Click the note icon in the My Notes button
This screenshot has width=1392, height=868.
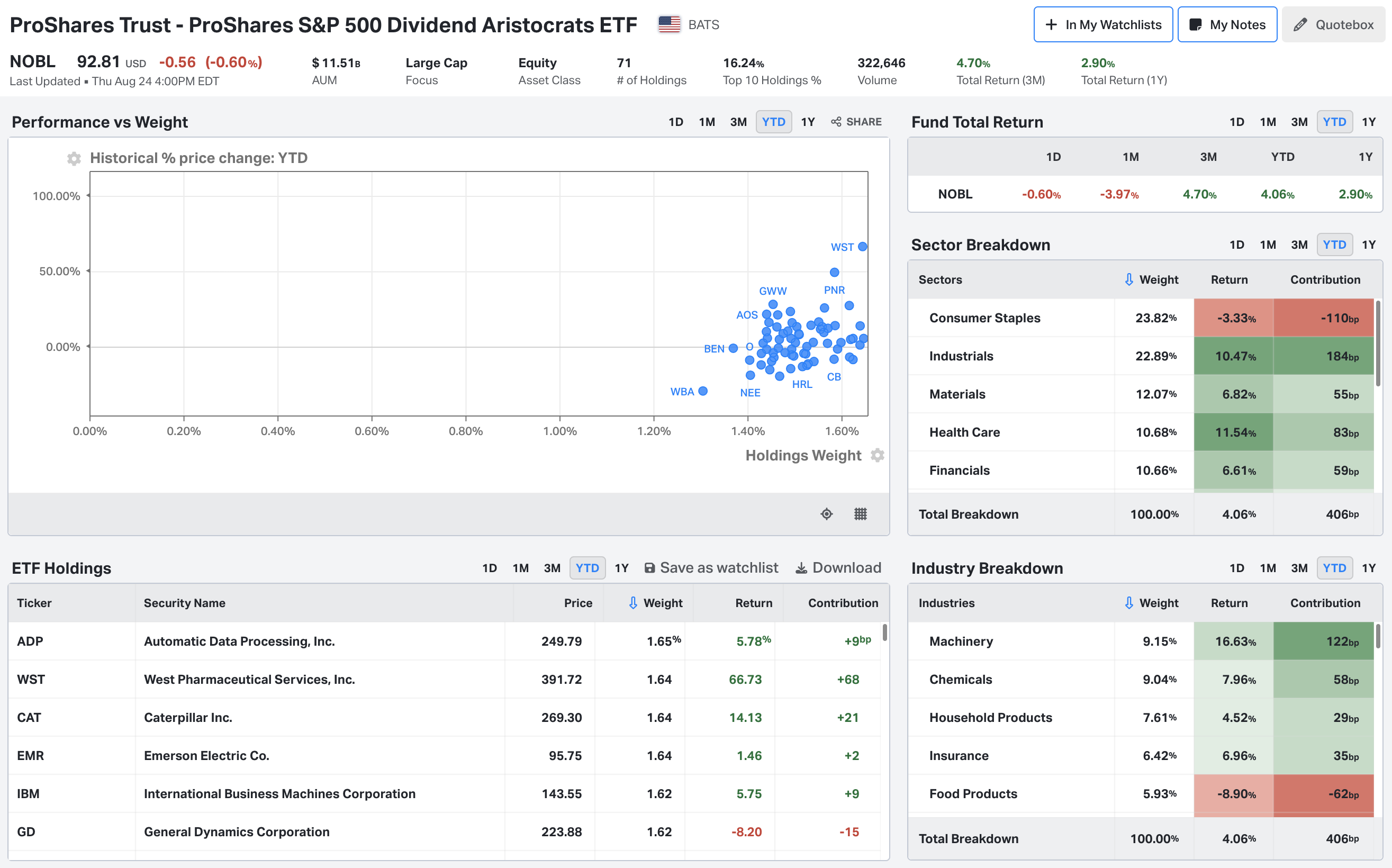pos(1196,25)
